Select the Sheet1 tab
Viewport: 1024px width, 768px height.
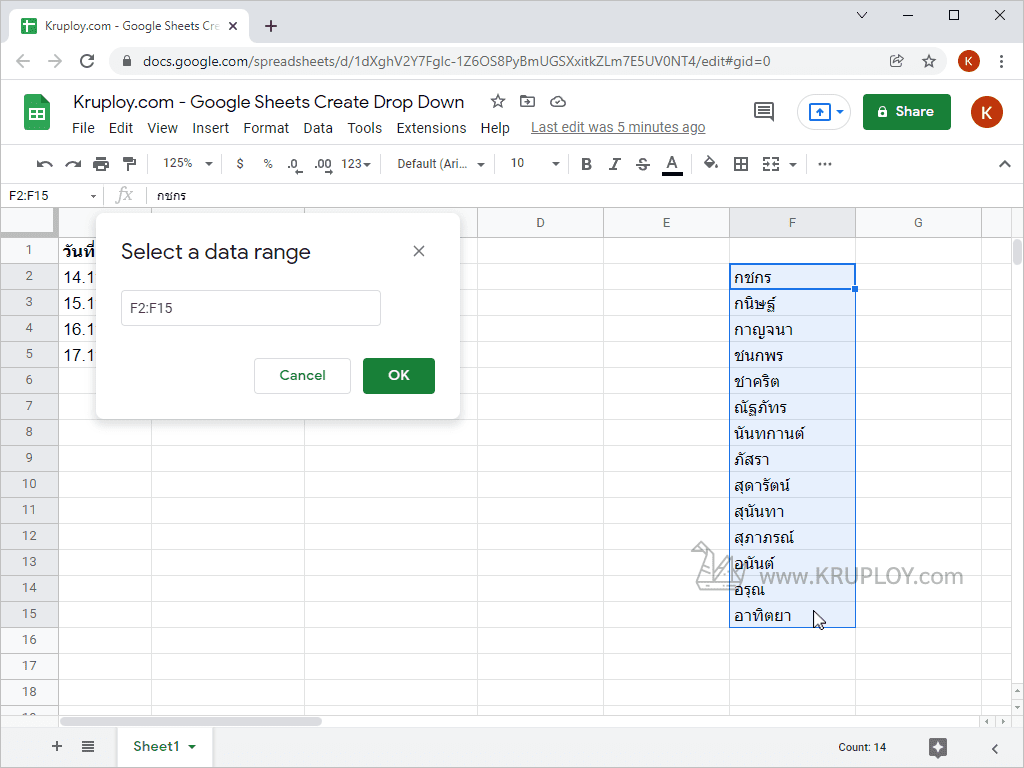(165, 746)
